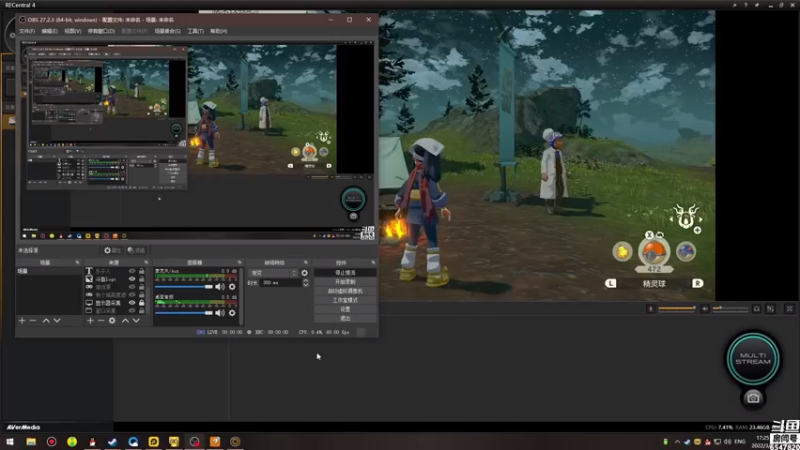Move source up in OBS sources list

[125, 320]
